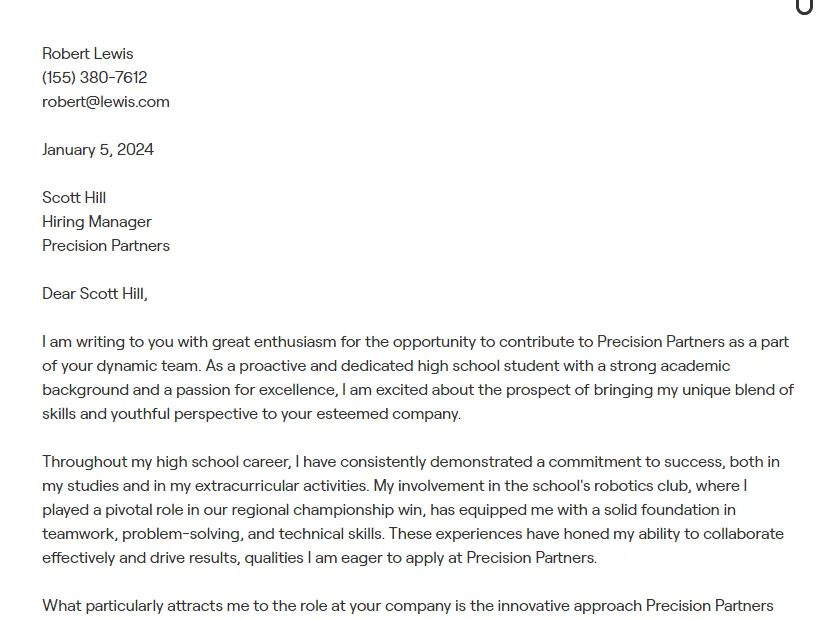Click the line starting "teamwork, problem-solving"

413,534
